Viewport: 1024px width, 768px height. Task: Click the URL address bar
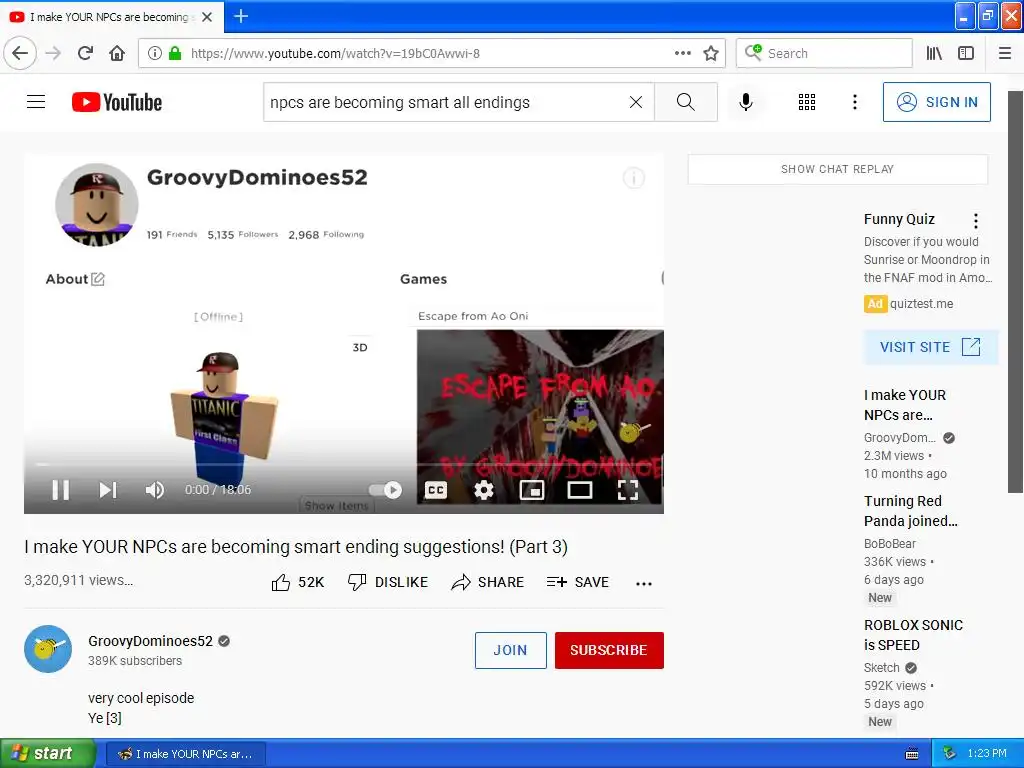coord(431,54)
